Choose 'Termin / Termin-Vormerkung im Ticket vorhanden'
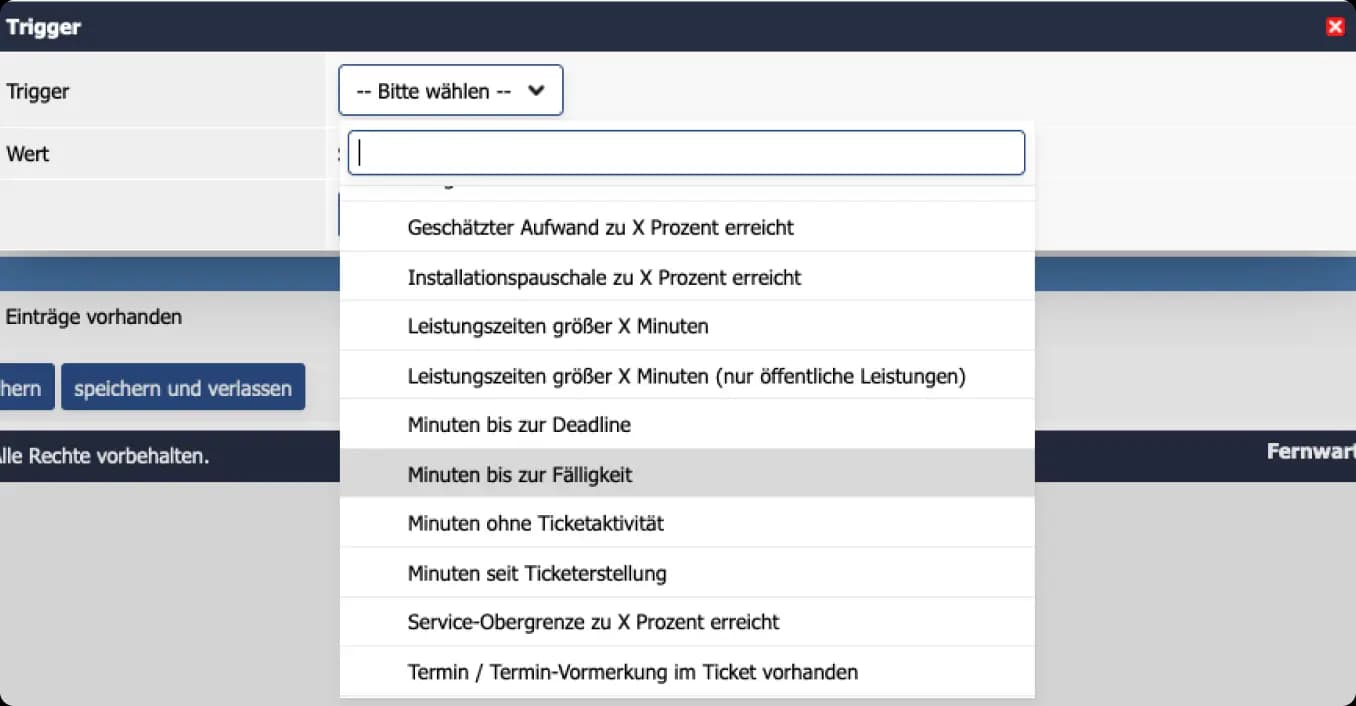The image size is (1356, 706). [x=632, y=672]
